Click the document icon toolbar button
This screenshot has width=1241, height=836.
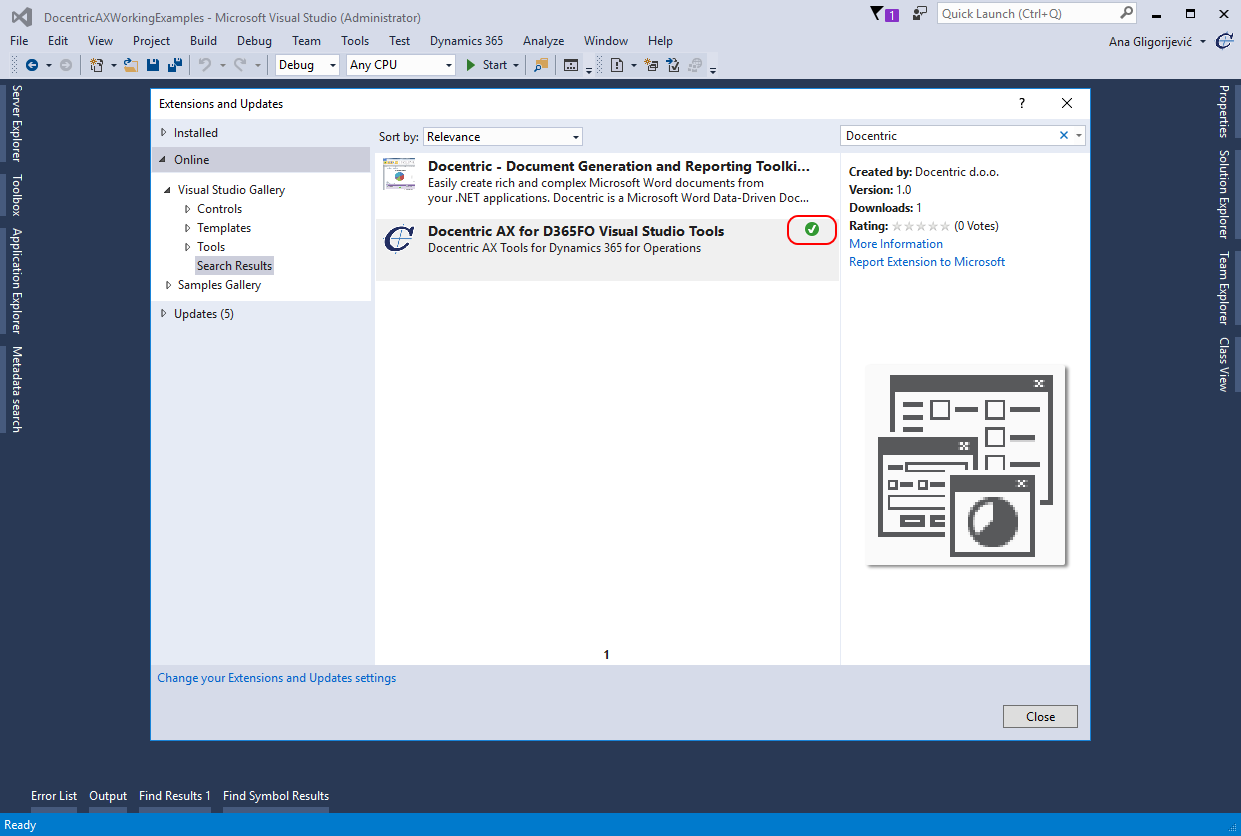[x=617, y=65]
